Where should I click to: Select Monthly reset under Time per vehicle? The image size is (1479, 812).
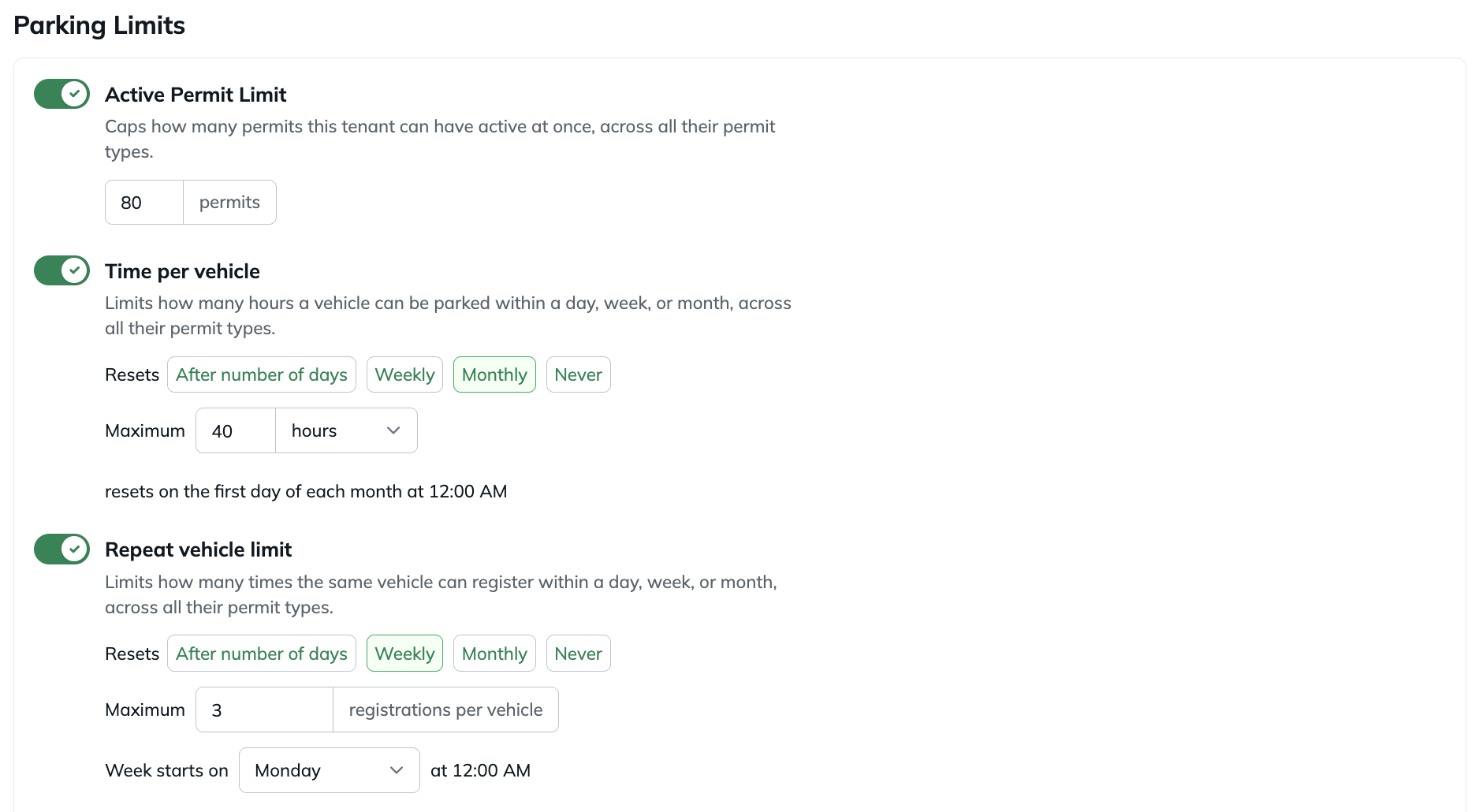pyautogui.click(x=494, y=374)
